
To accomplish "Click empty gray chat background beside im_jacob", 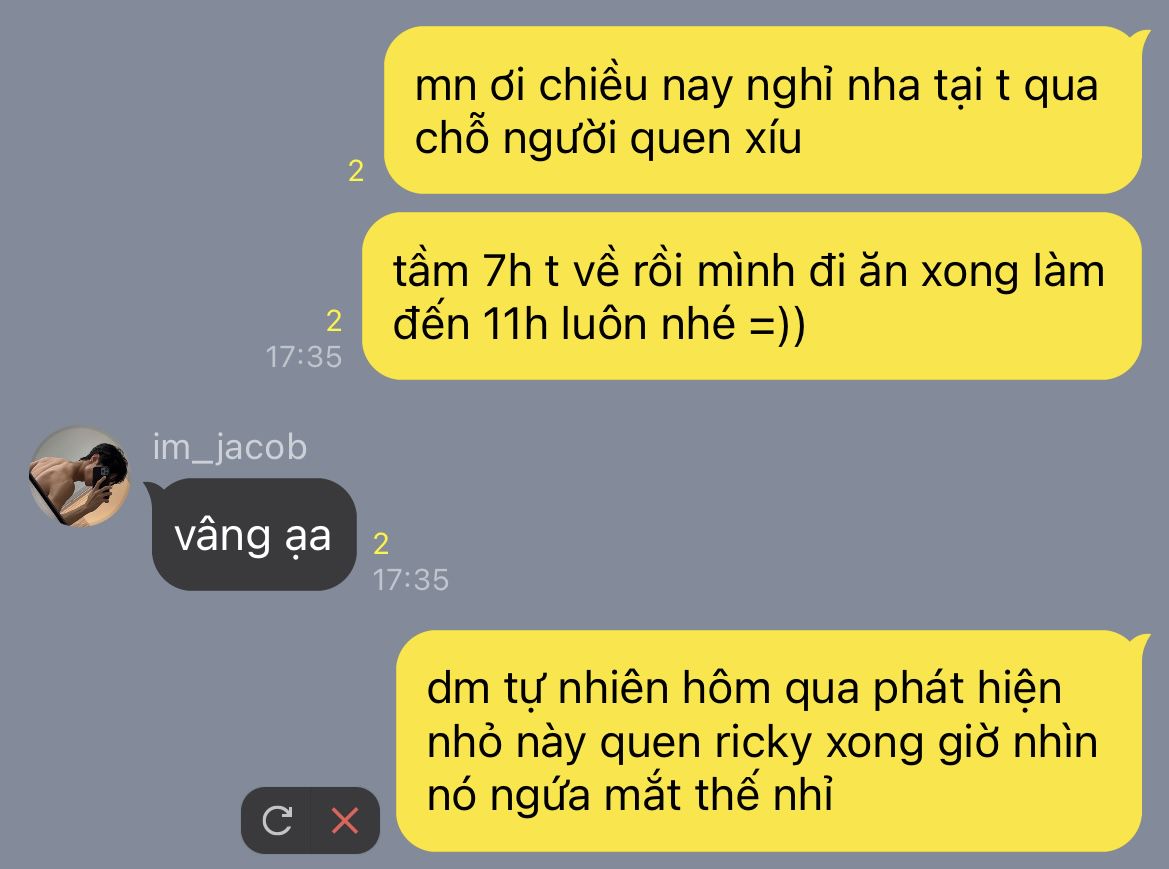I will [x=746, y=507].
